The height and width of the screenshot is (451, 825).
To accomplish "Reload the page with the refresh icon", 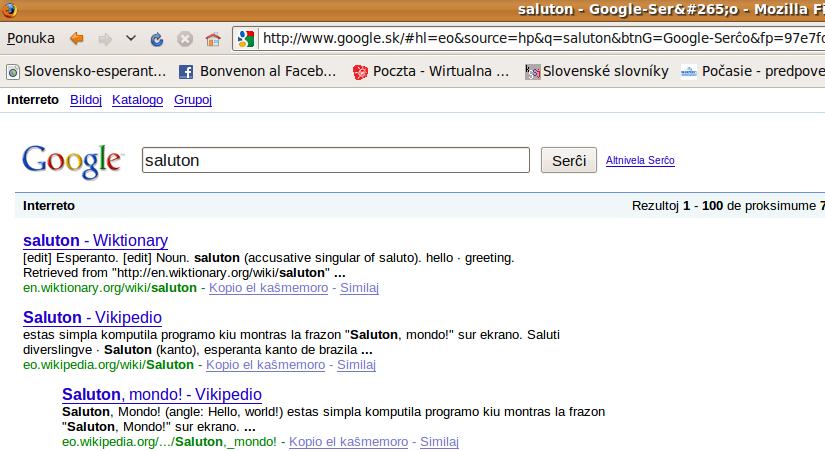I will (157, 39).
